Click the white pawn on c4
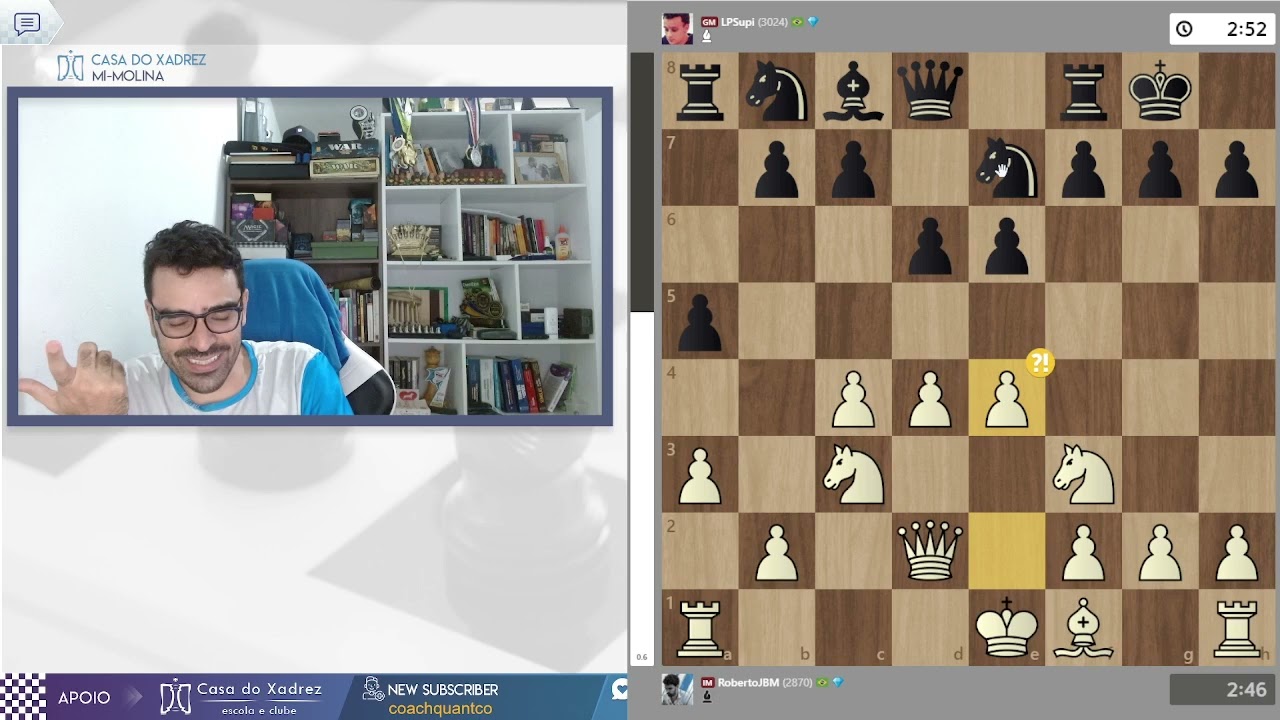 point(853,398)
